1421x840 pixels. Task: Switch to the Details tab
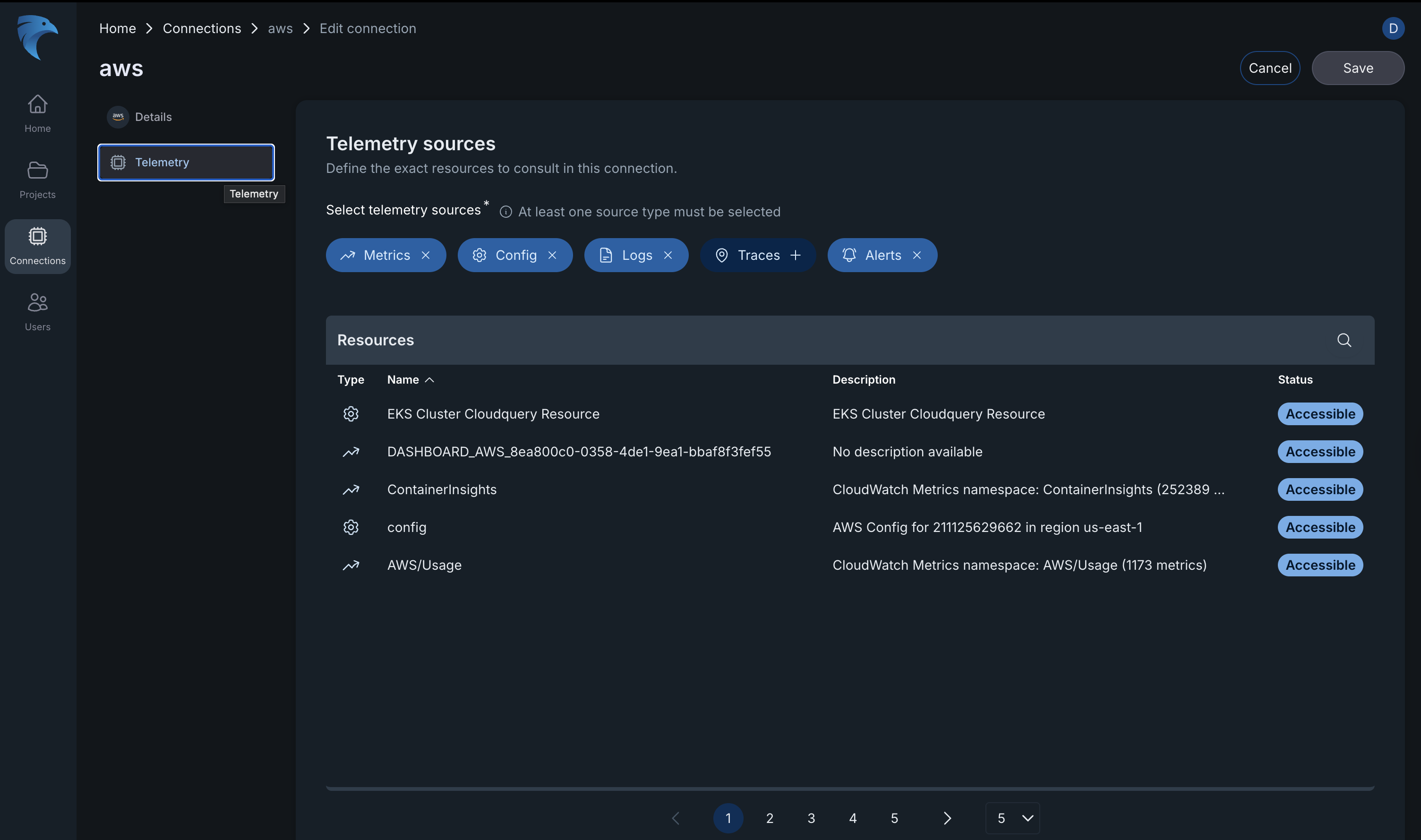(x=154, y=117)
